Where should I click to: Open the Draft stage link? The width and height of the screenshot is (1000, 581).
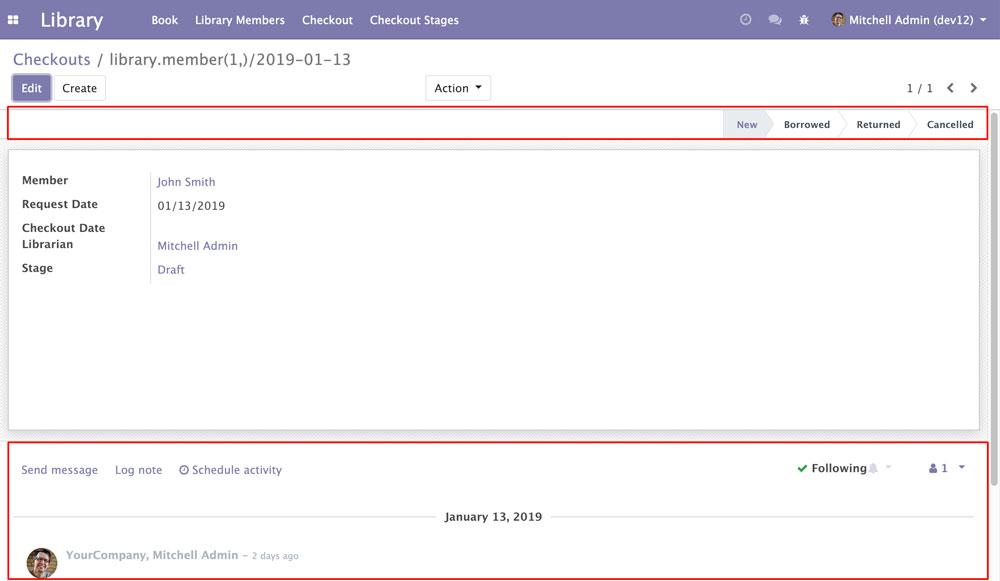(171, 269)
